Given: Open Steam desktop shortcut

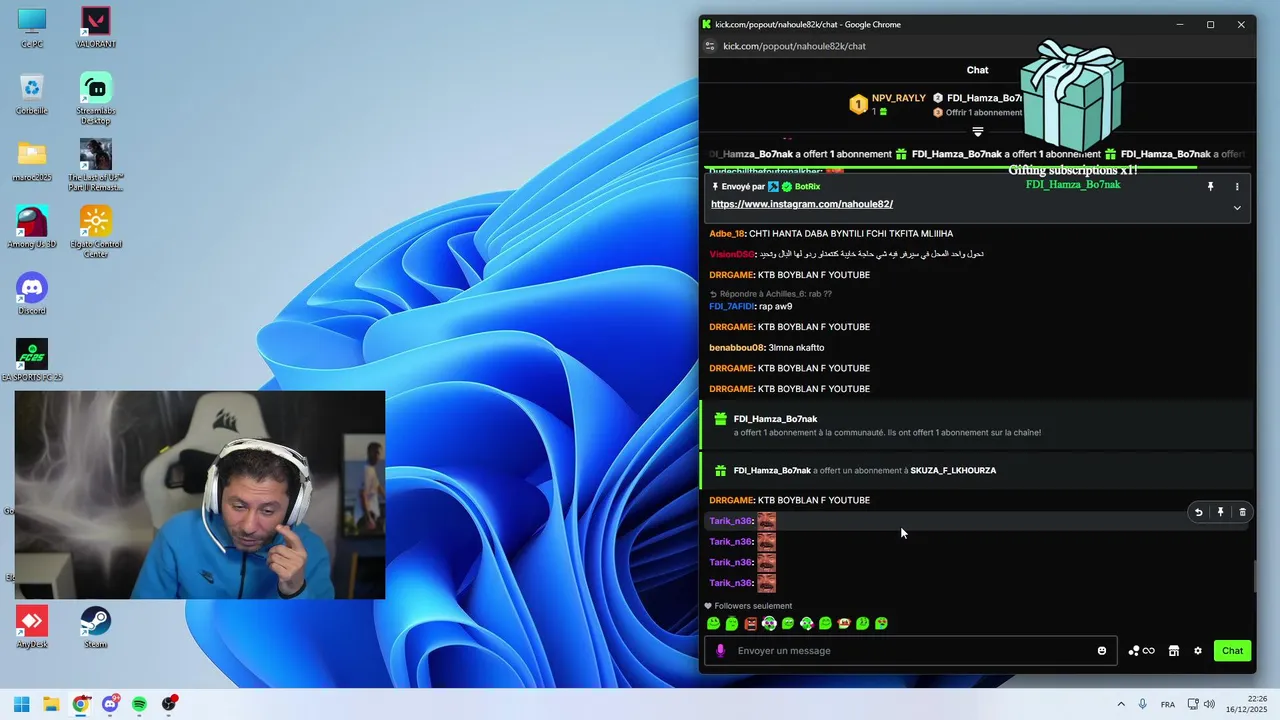Looking at the screenshot, I should point(95,627).
